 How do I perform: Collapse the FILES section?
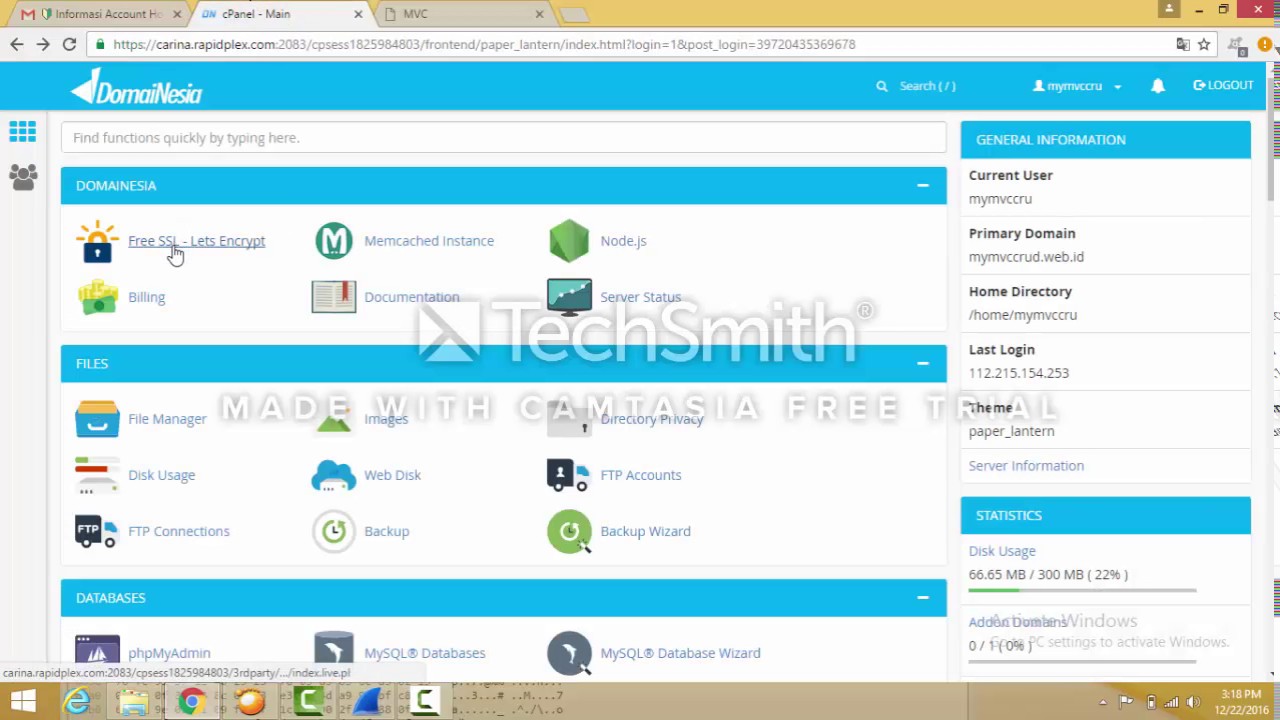(923, 363)
